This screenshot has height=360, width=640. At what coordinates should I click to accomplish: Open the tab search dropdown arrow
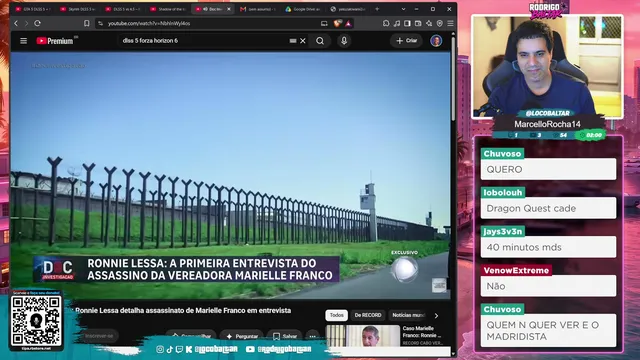(x=403, y=9)
